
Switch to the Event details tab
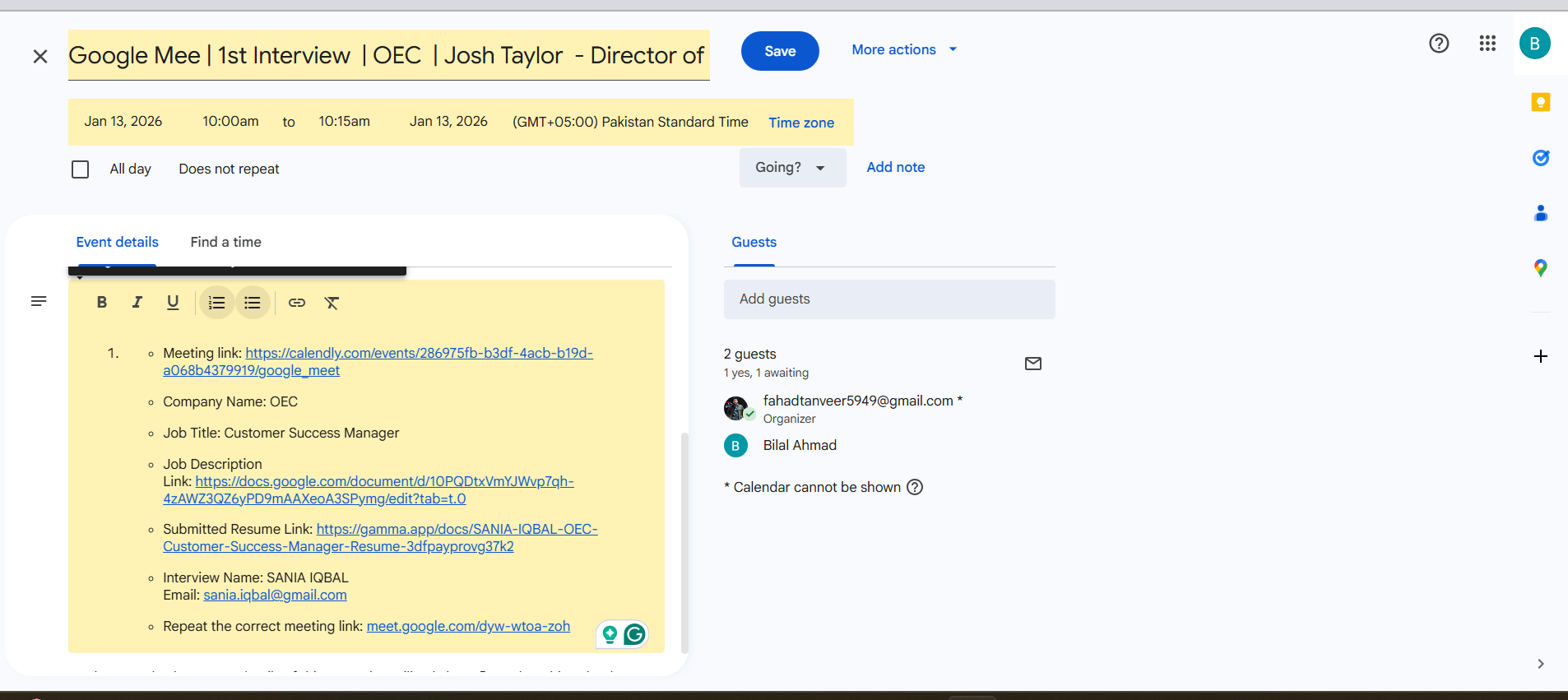click(118, 242)
